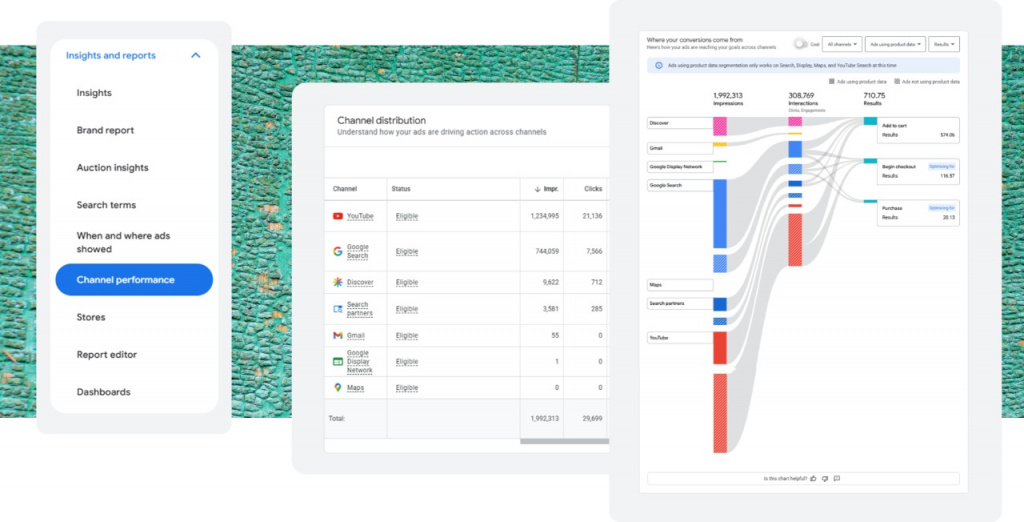Click the Ads using product data legend swatch
The image size is (1024, 522).
coord(831,82)
